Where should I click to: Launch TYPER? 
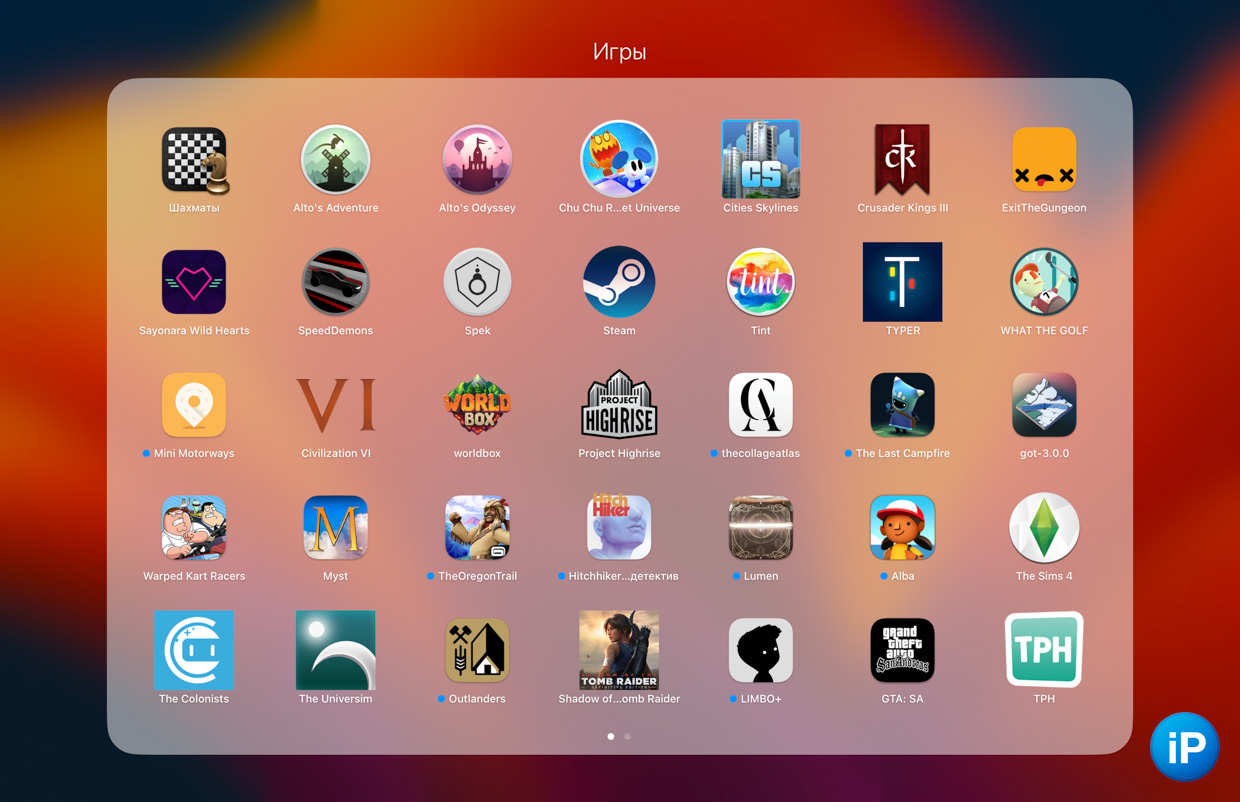click(902, 282)
